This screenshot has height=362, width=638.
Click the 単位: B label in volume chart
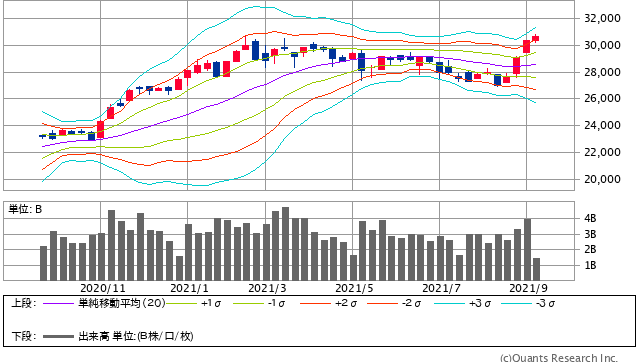(25, 209)
